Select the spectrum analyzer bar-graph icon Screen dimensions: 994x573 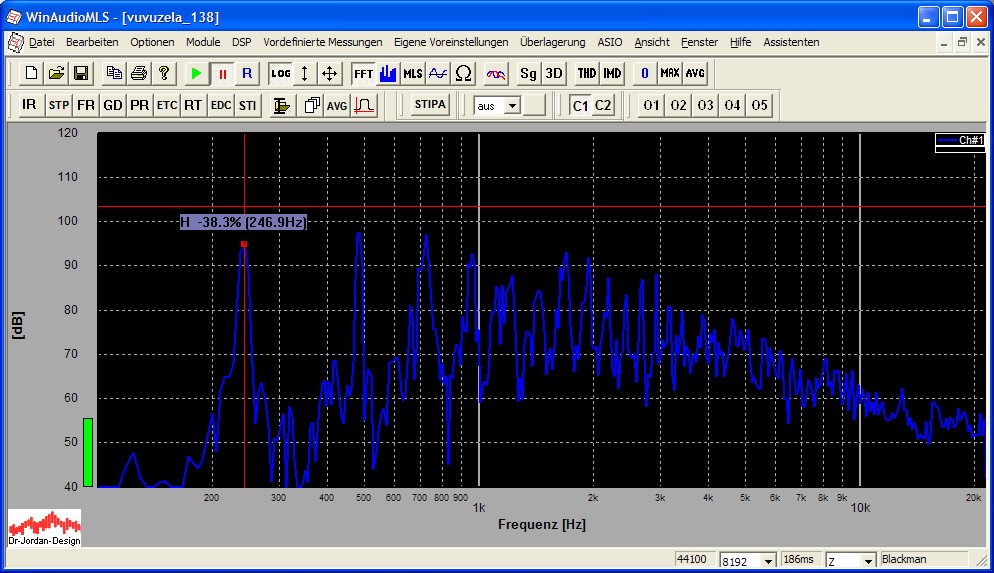tap(389, 74)
